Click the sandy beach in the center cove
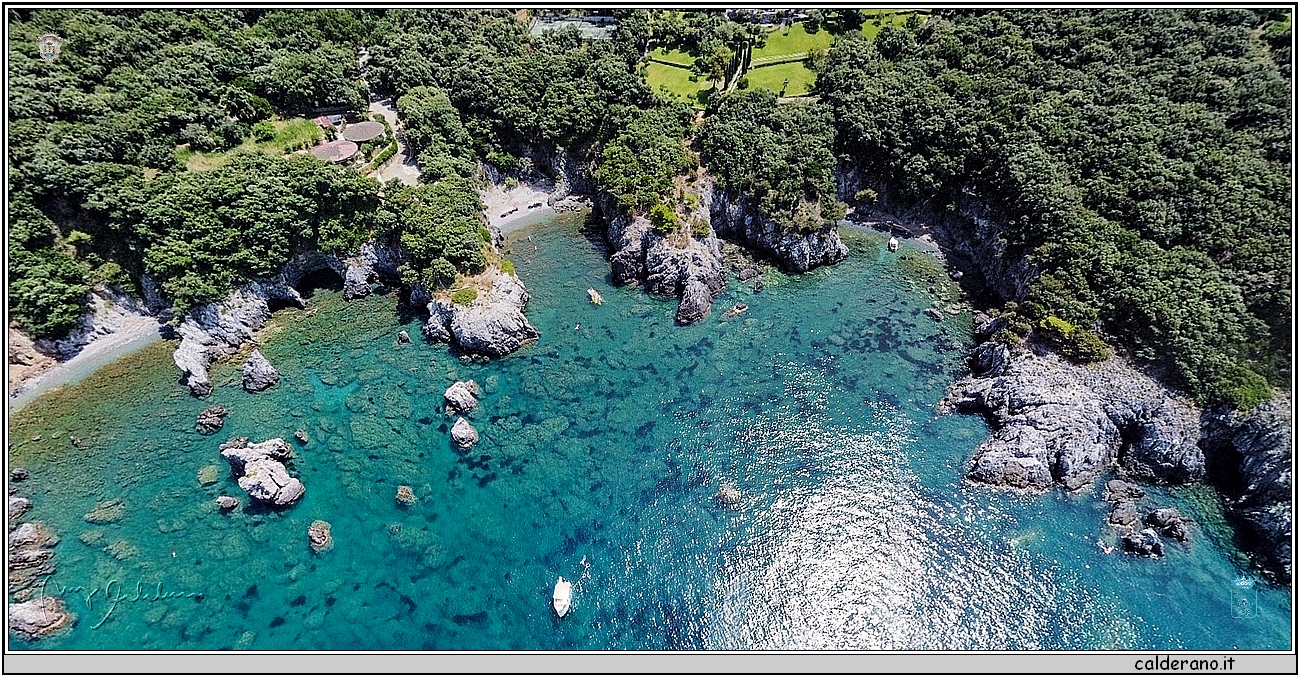This screenshot has width=1300, height=677. point(517,204)
